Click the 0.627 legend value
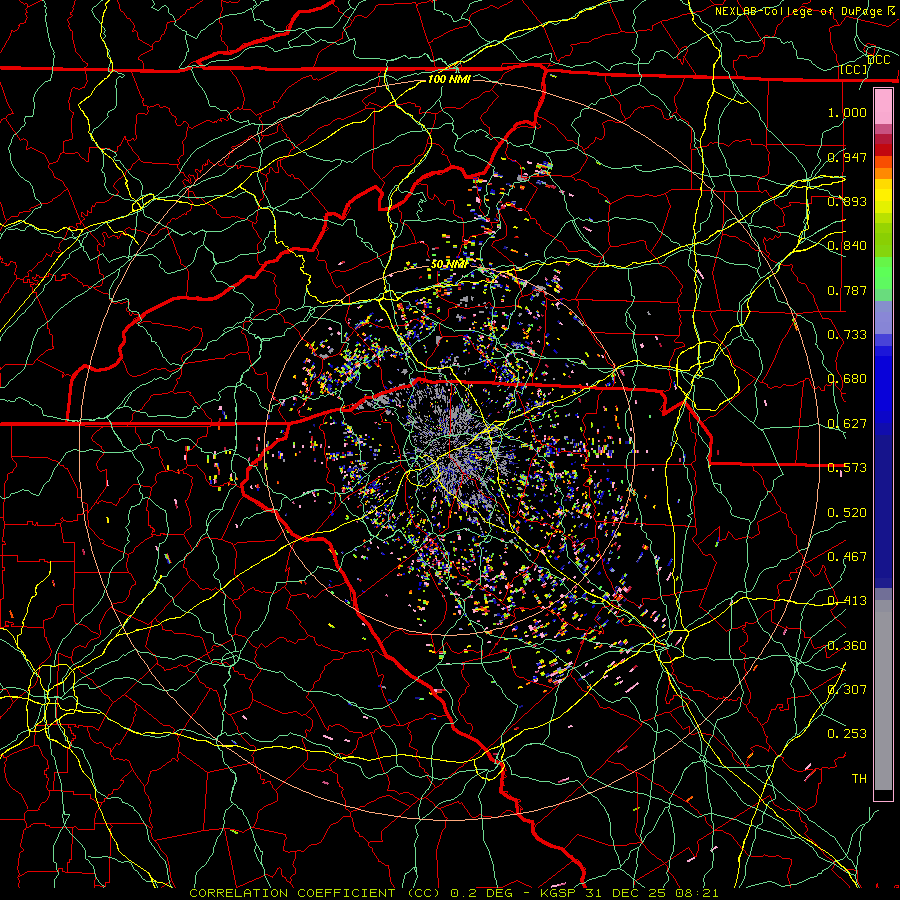Screen dimensions: 900x900 click(847, 424)
